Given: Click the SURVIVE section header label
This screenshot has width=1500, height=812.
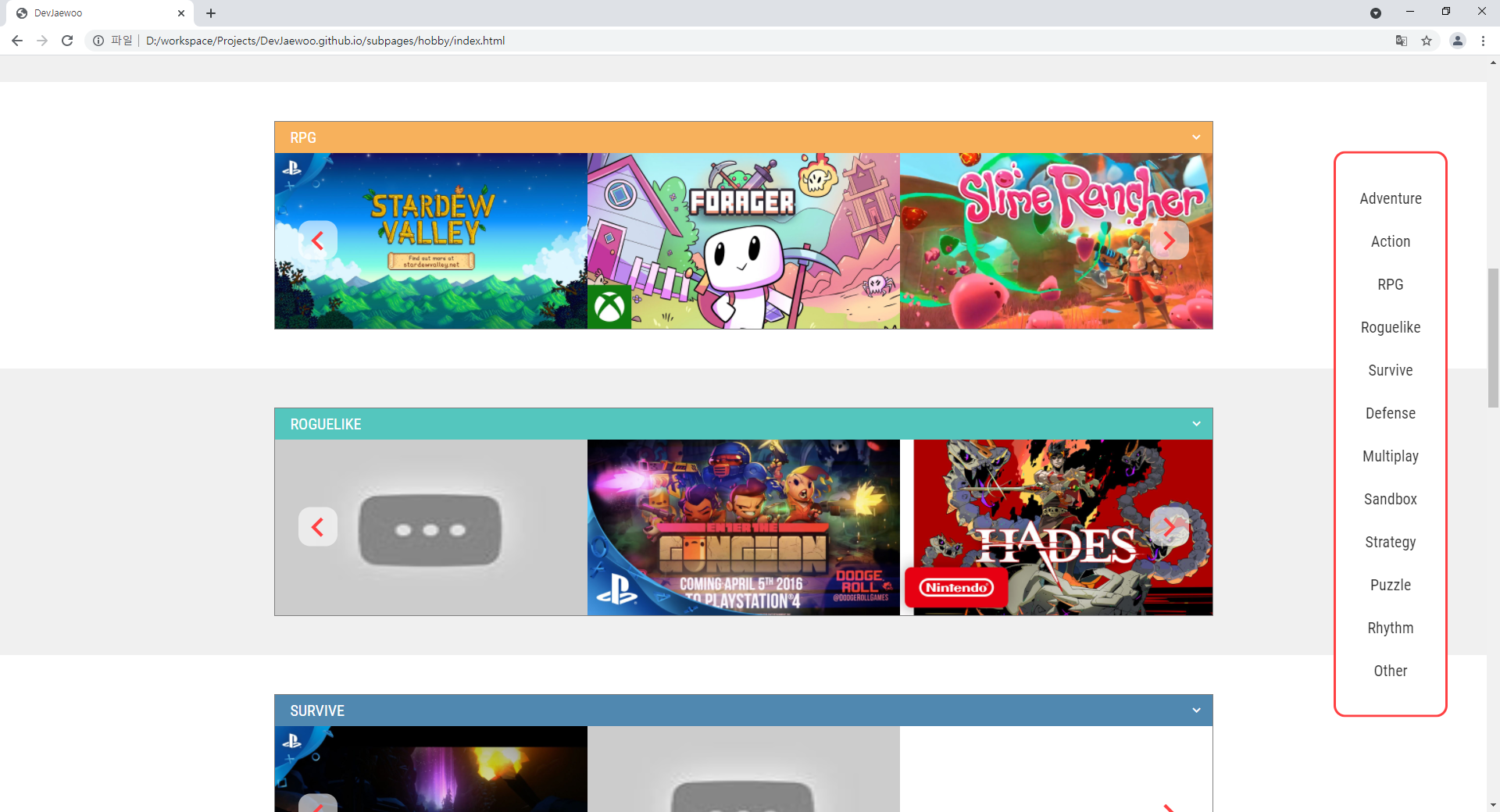Looking at the screenshot, I should pyautogui.click(x=317, y=710).
